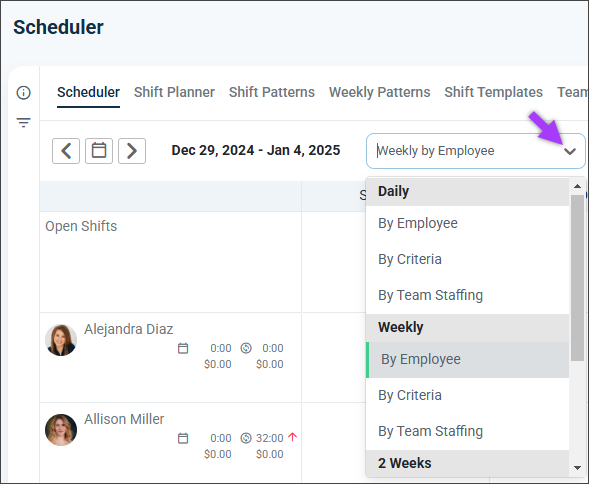Click Alejandra Diaz's profile photo
Image resolution: width=589 pixels, height=484 pixels.
(61, 340)
